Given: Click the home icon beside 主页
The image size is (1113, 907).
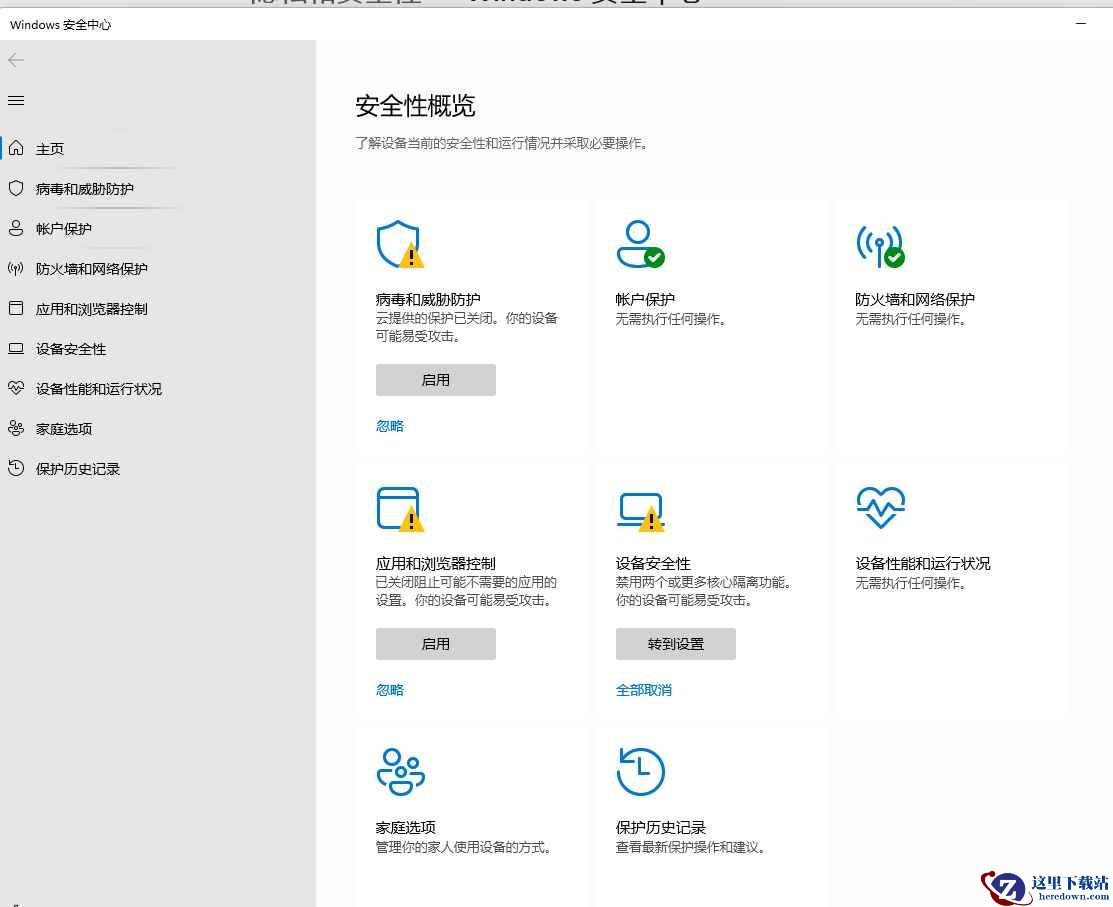Looking at the screenshot, I should click(16, 148).
